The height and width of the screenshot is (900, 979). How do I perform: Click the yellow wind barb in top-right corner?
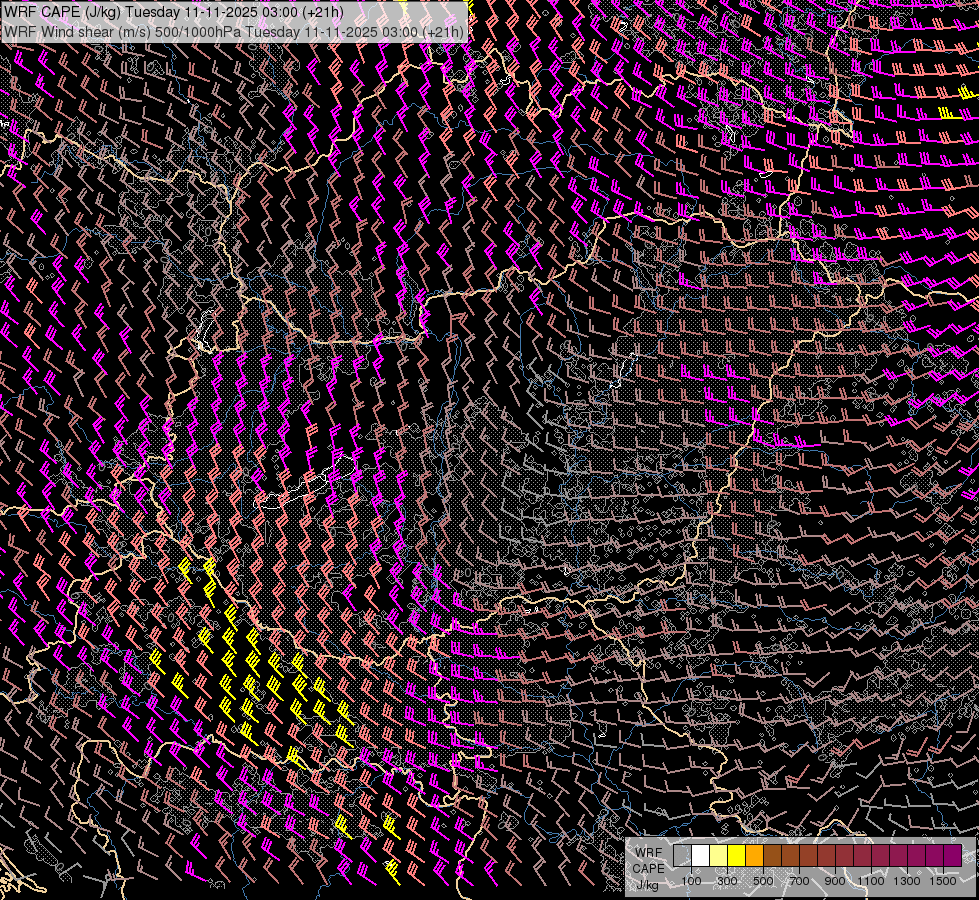945,113
